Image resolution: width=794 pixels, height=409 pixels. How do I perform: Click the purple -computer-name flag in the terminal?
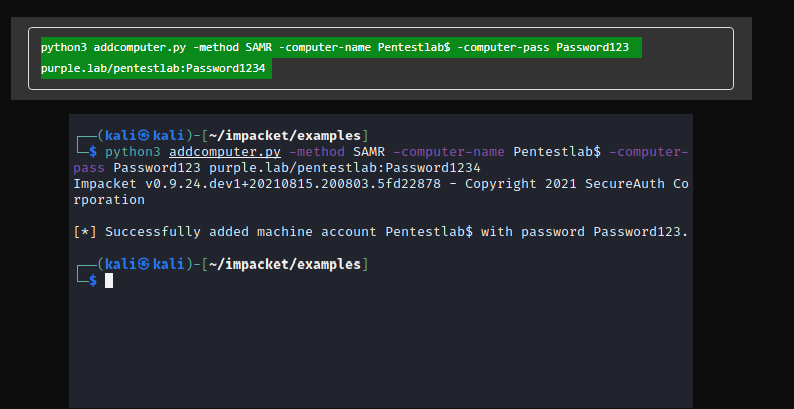[449, 152]
